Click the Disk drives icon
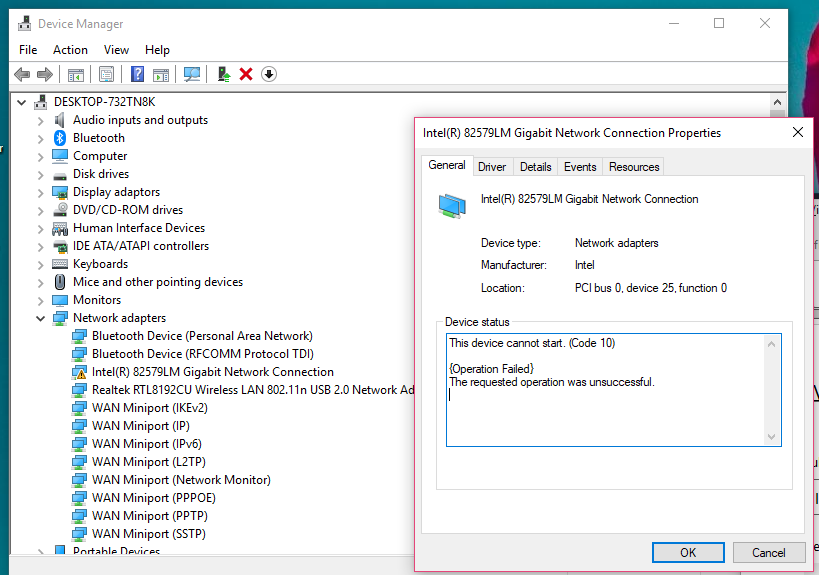The image size is (819, 575). point(60,175)
